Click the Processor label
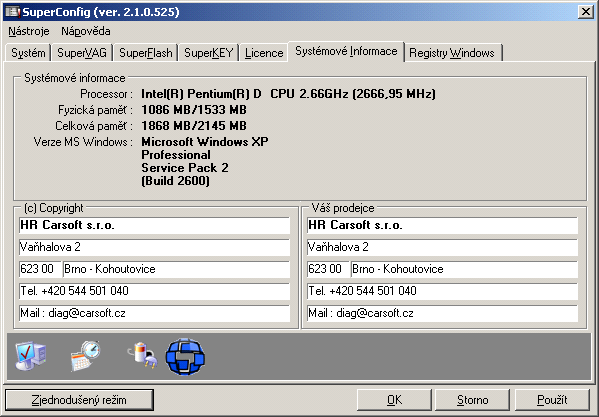The image size is (599, 417). (106, 94)
